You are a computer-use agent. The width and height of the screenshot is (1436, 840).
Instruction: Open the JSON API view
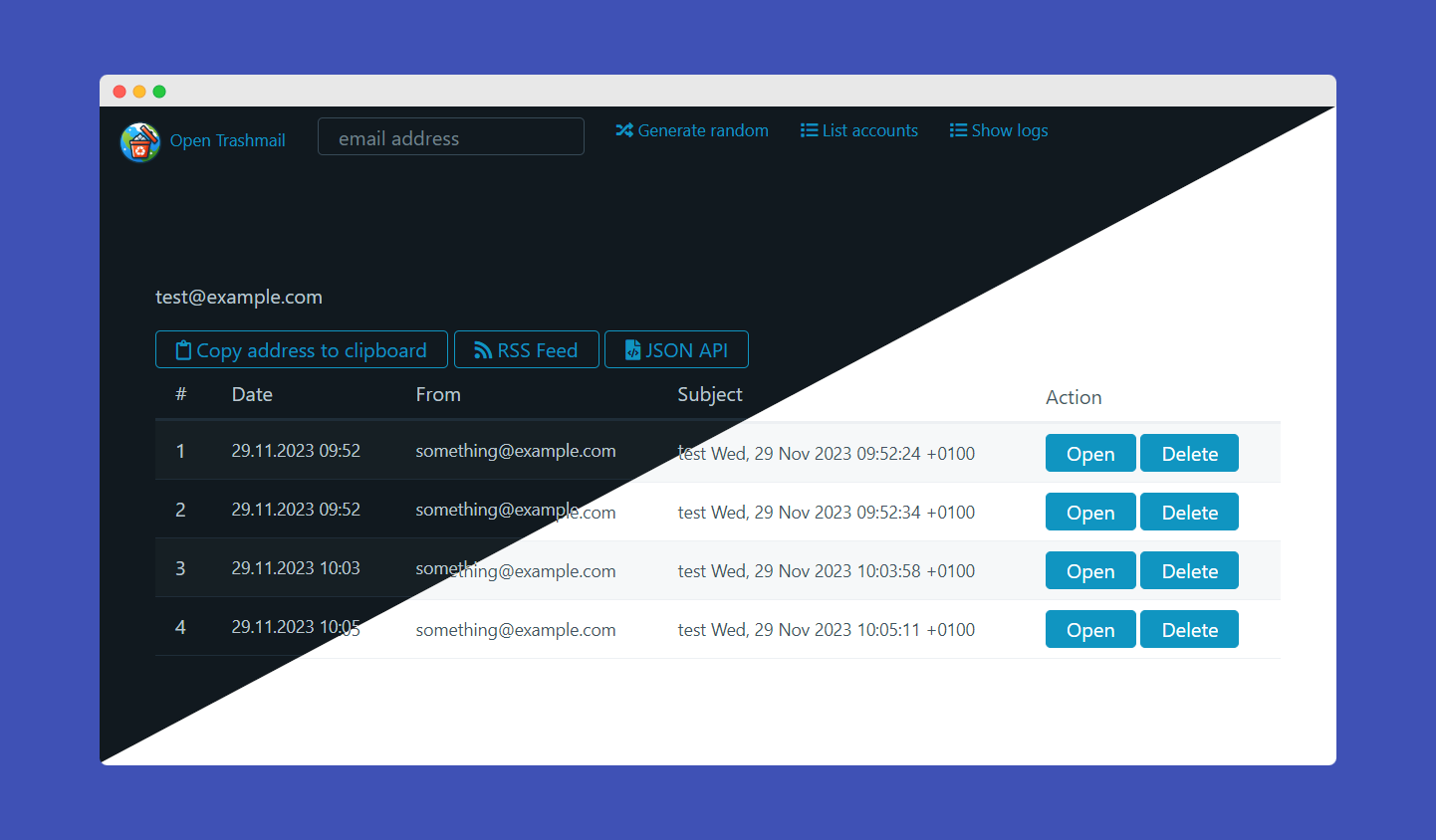point(676,349)
